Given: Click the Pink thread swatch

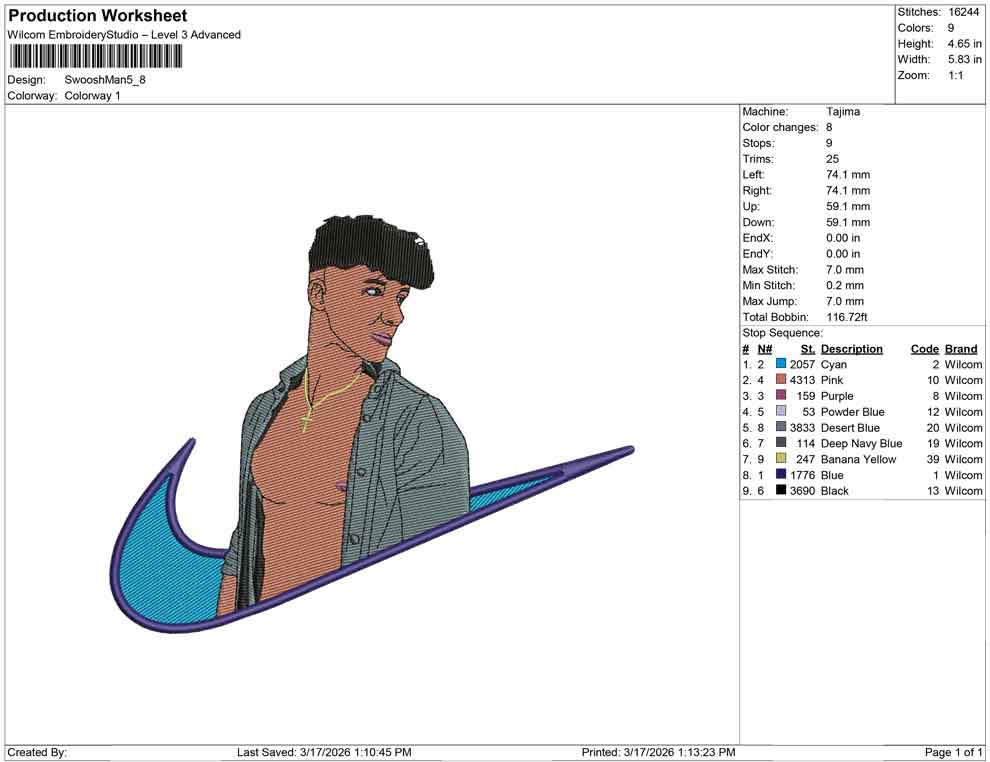Looking at the screenshot, I should pos(779,380).
